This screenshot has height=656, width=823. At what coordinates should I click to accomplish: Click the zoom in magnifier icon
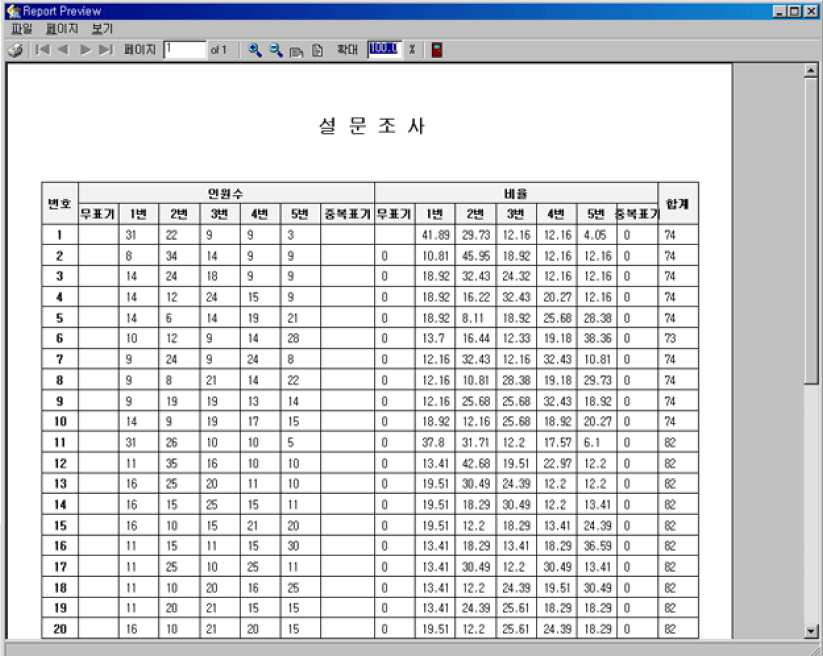pos(255,50)
